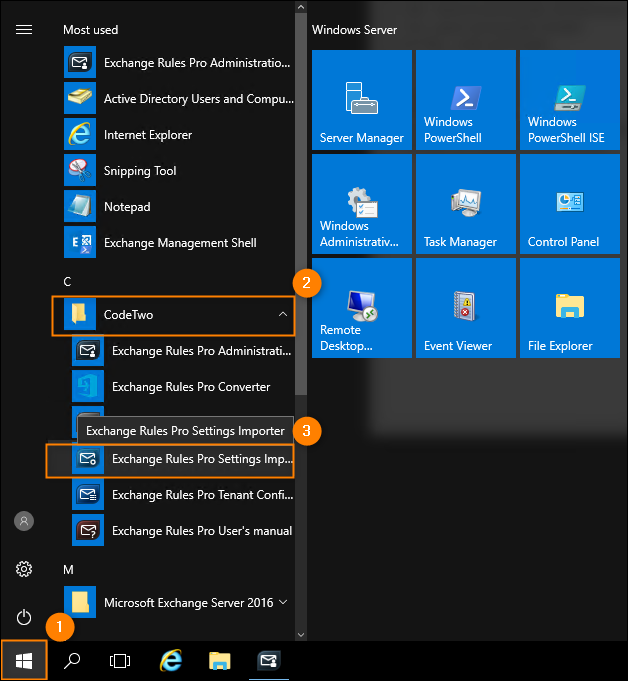The image size is (628, 681).
Task: Click the 'M' alphabet section header
Action: pyautogui.click(x=68, y=570)
